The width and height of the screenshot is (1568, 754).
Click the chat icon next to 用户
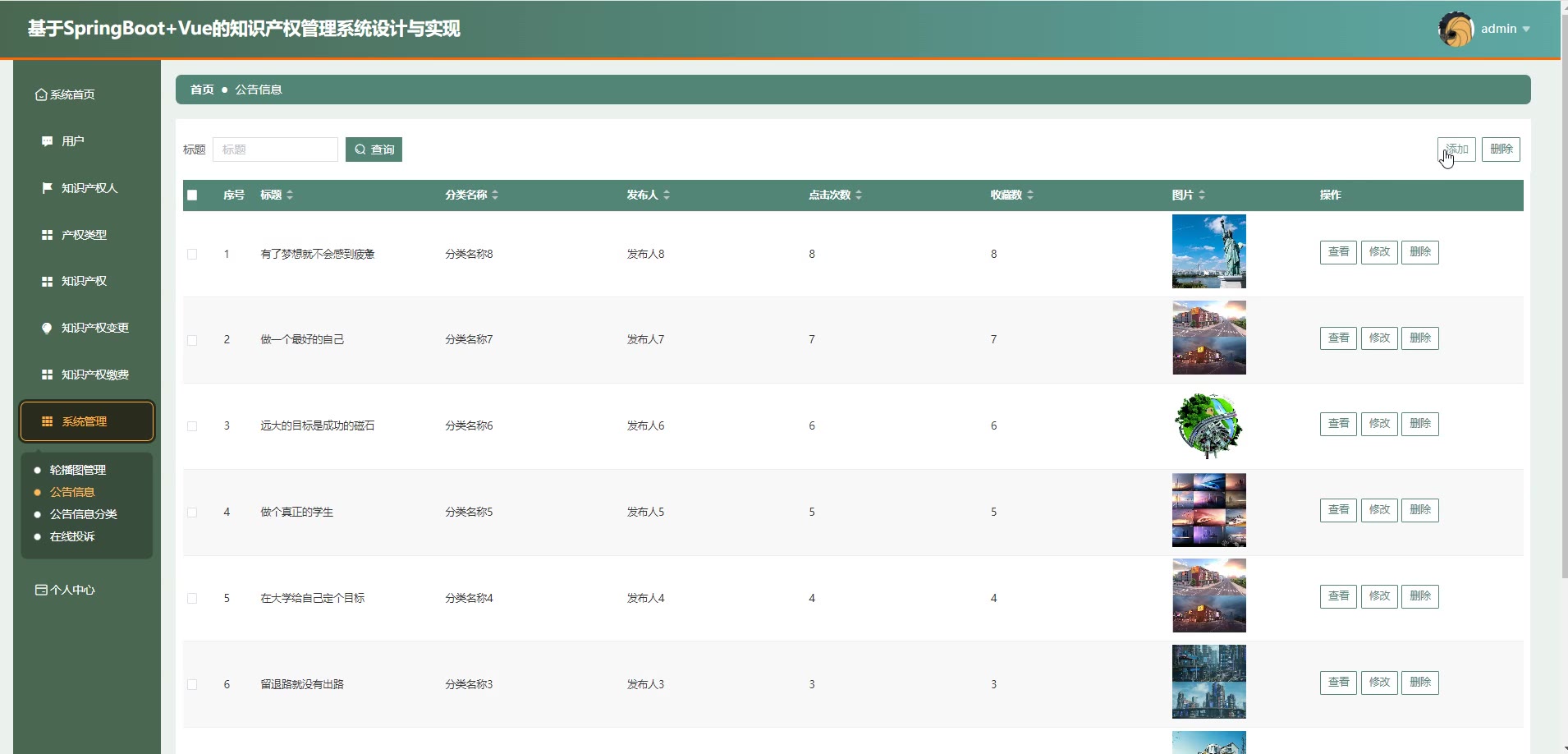[47, 141]
